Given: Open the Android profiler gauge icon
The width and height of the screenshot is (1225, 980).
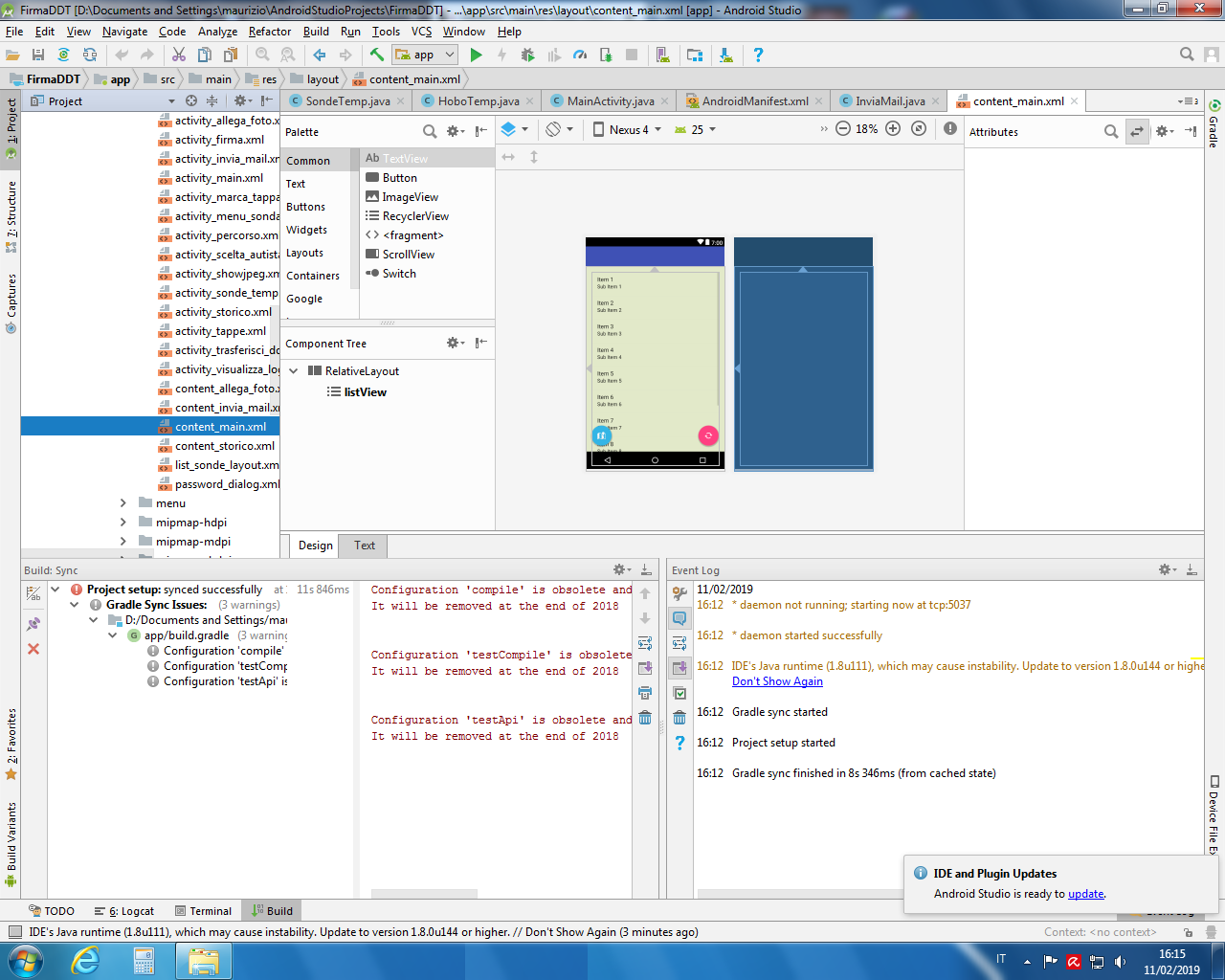Looking at the screenshot, I should click(x=580, y=55).
